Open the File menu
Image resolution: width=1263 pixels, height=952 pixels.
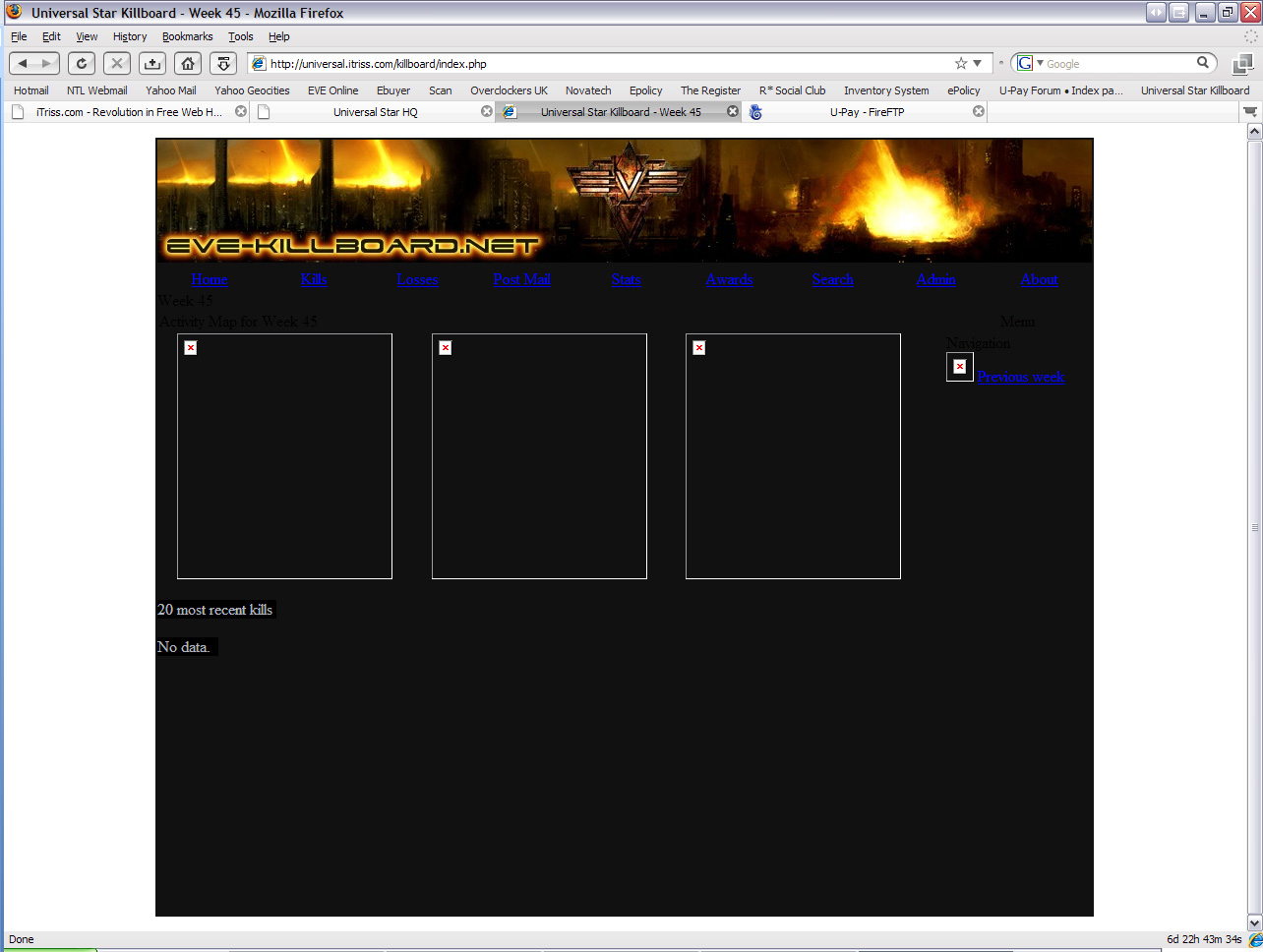click(x=19, y=36)
